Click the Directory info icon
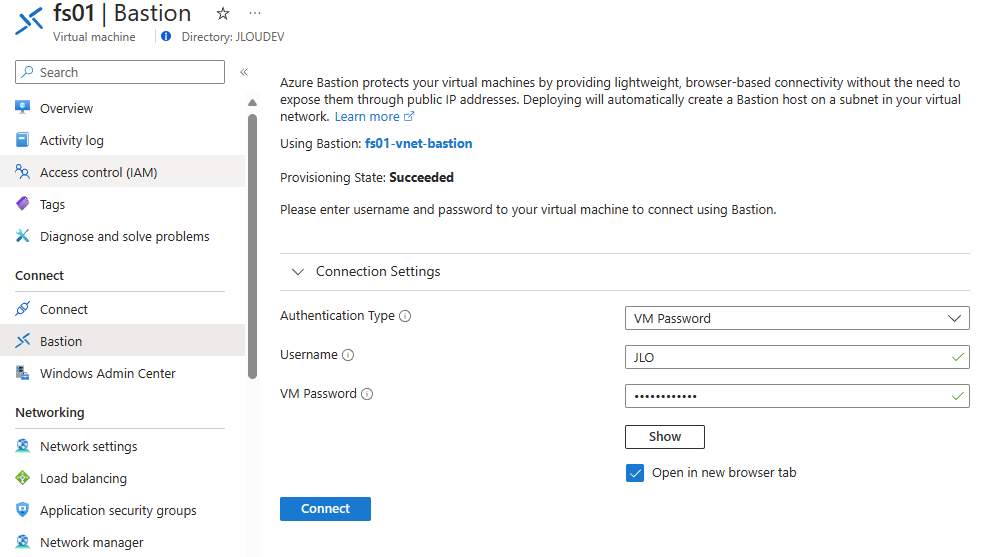 [166, 37]
